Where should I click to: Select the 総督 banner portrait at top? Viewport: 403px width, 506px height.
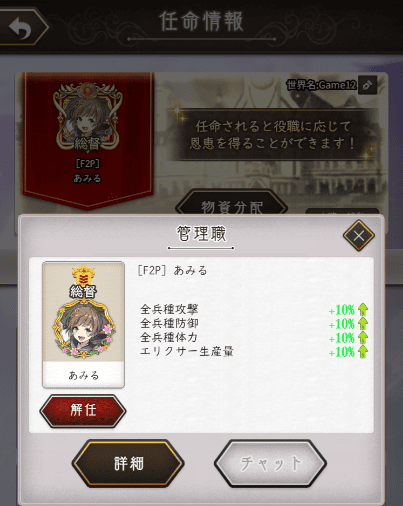[87, 116]
